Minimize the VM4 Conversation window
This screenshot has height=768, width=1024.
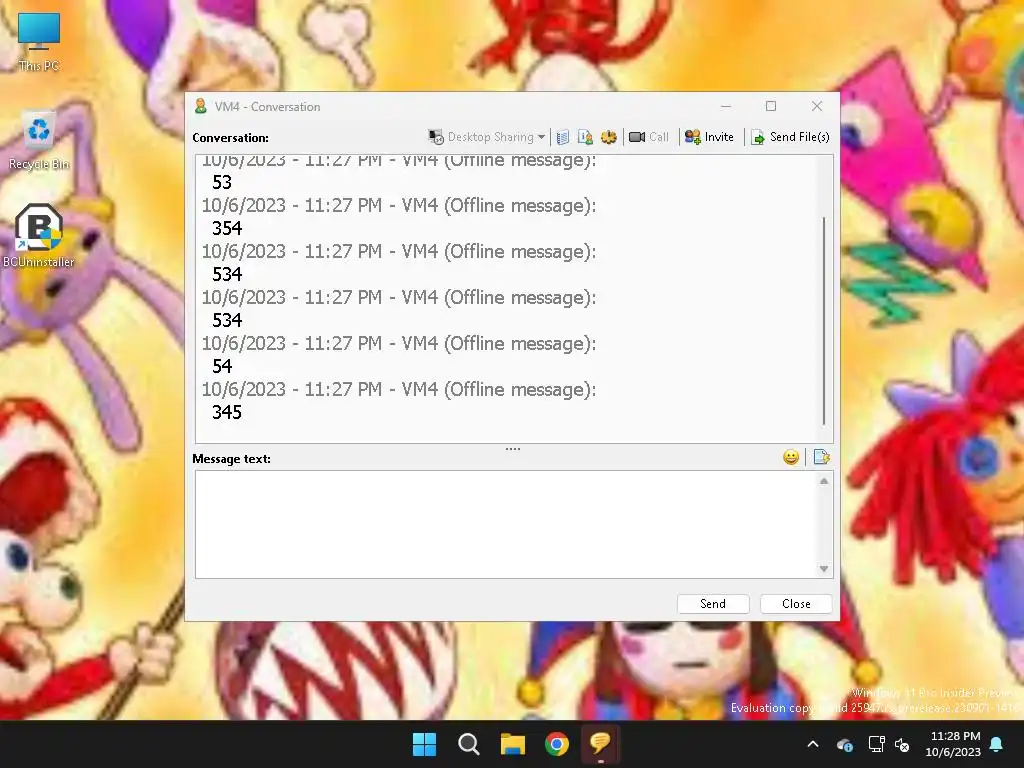726,106
